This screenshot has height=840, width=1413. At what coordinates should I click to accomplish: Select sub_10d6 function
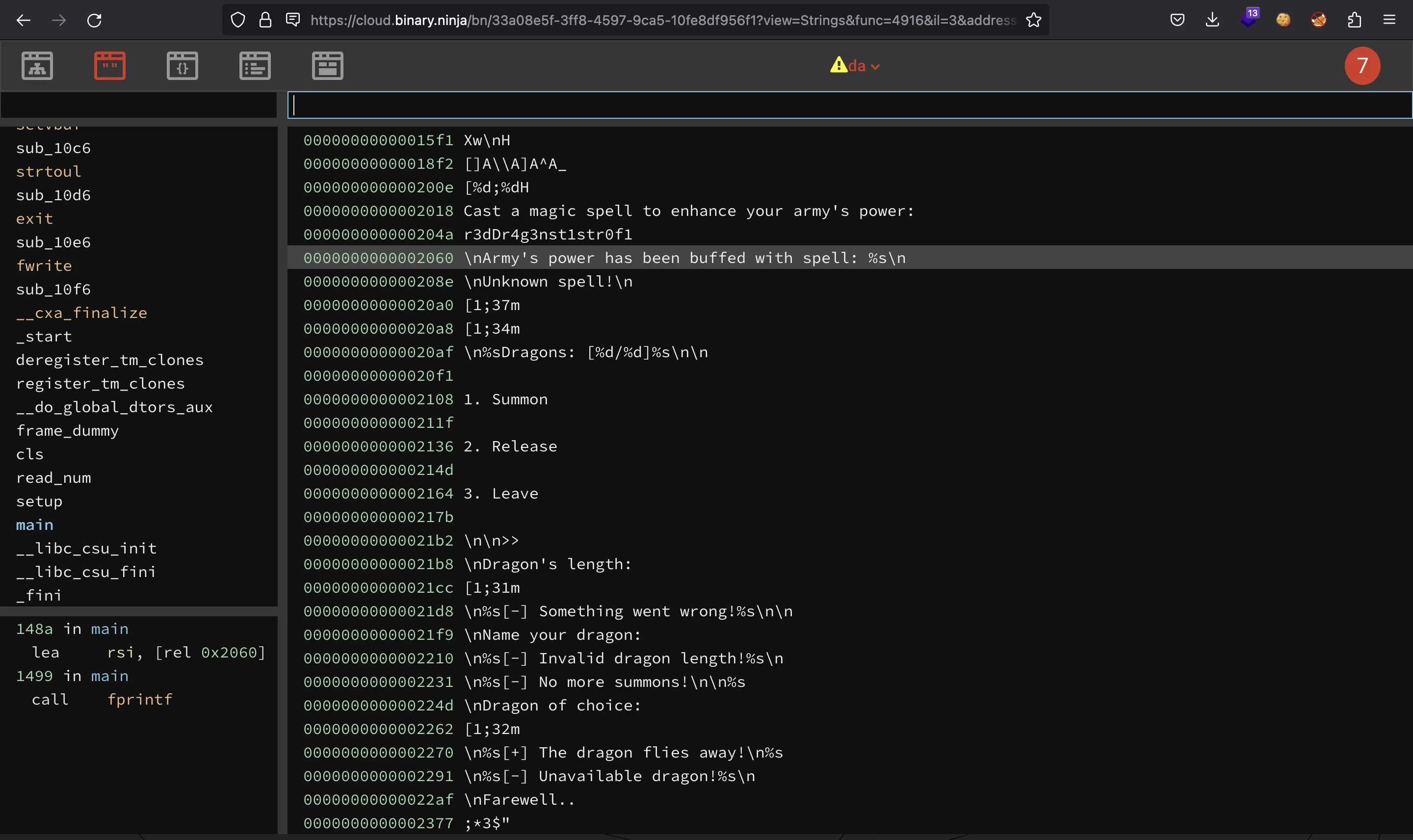53,195
